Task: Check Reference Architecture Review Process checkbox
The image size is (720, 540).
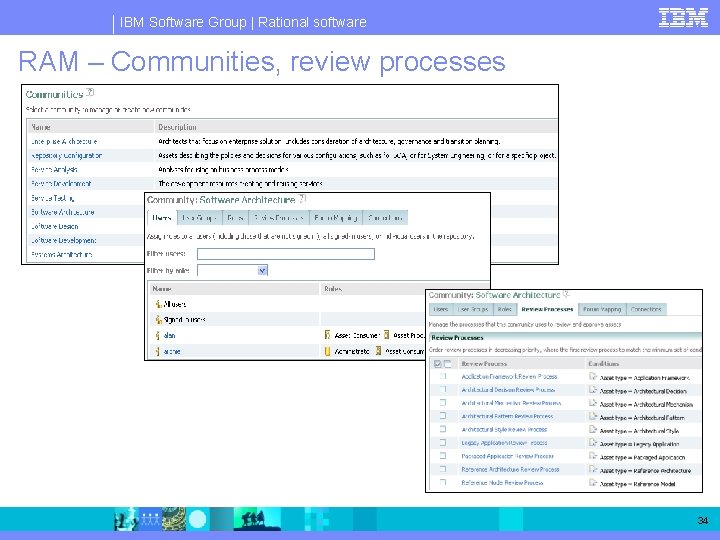Action: [x=443, y=469]
